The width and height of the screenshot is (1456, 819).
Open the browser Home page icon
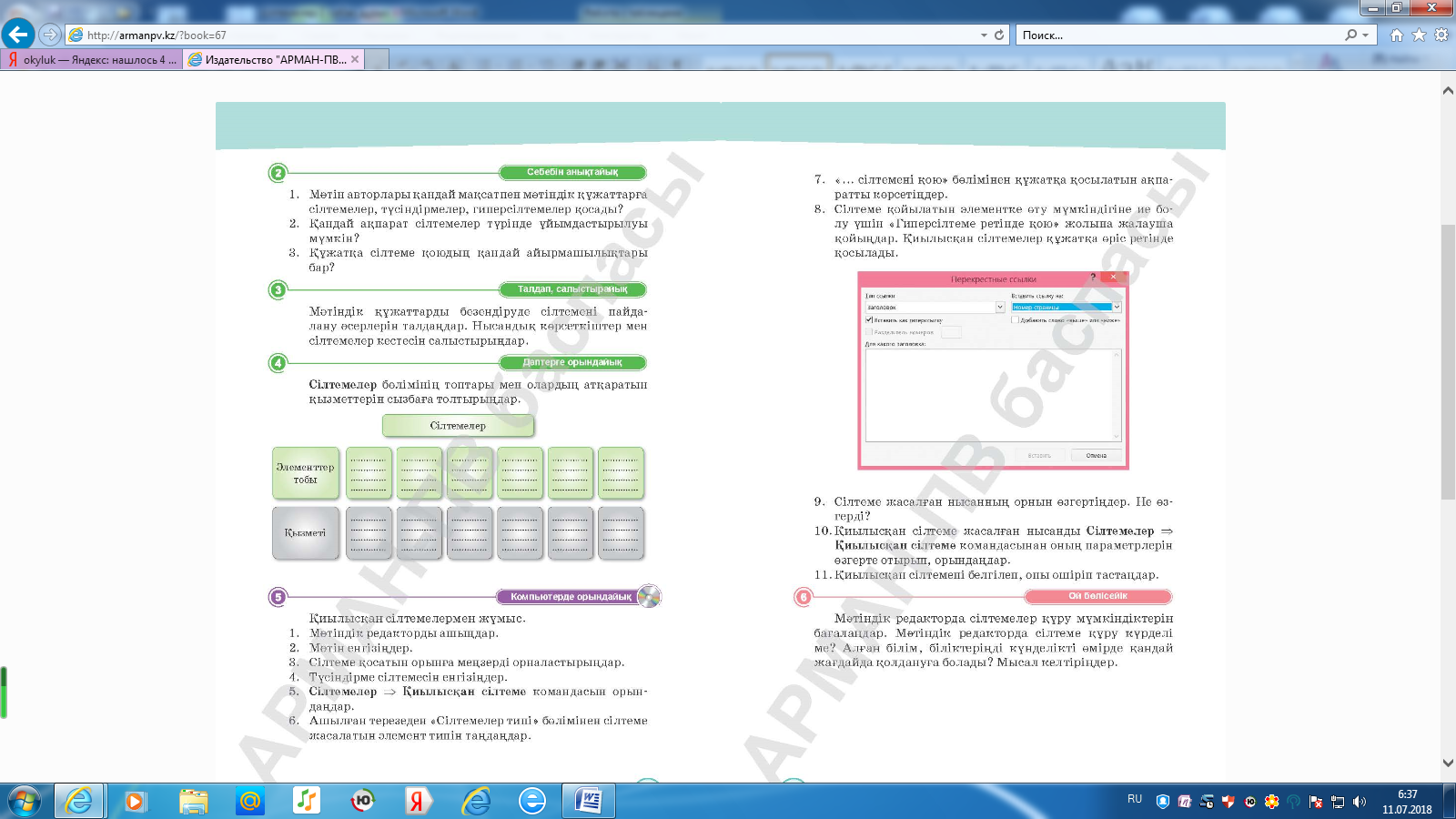click(x=1397, y=35)
